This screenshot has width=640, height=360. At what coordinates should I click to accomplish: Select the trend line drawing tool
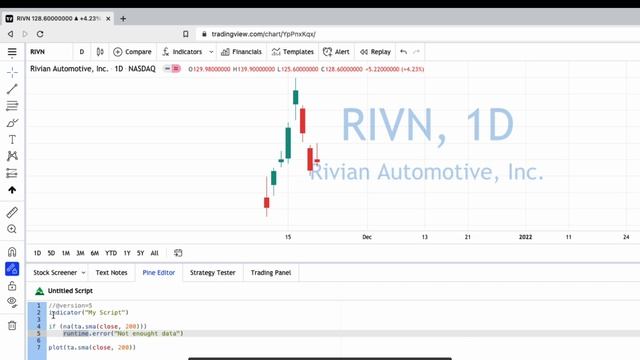click(x=12, y=89)
